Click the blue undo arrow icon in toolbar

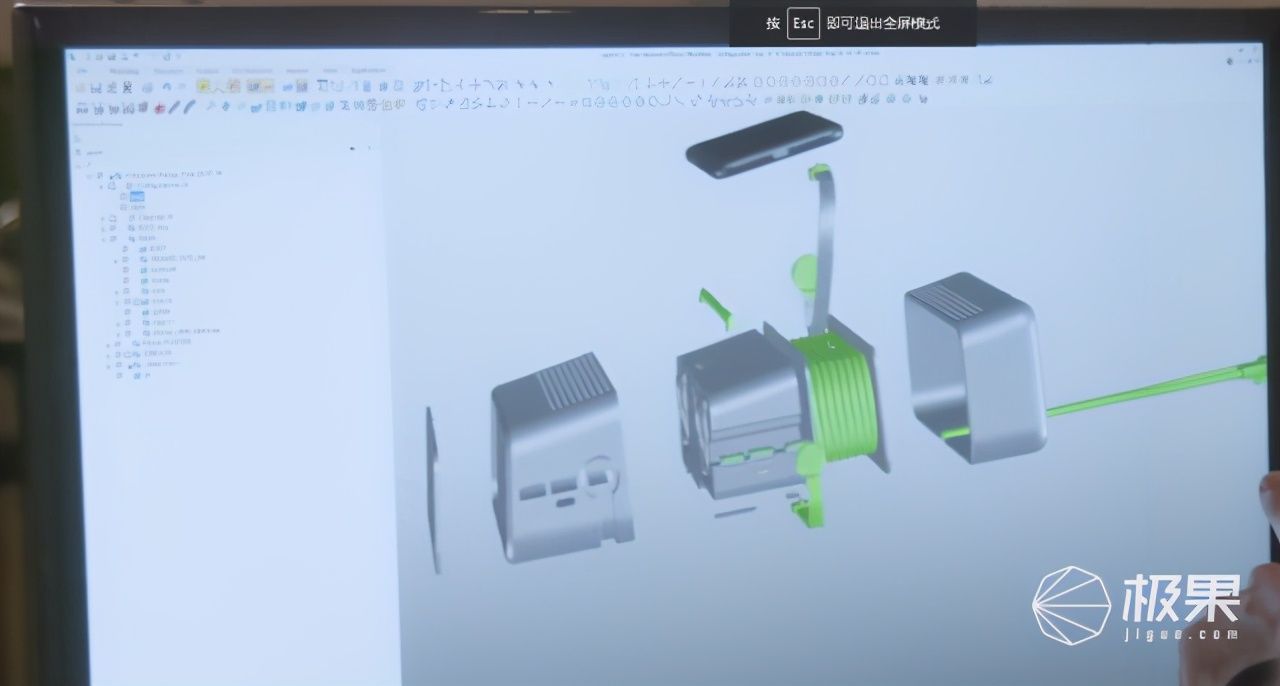pyautogui.click(x=167, y=86)
